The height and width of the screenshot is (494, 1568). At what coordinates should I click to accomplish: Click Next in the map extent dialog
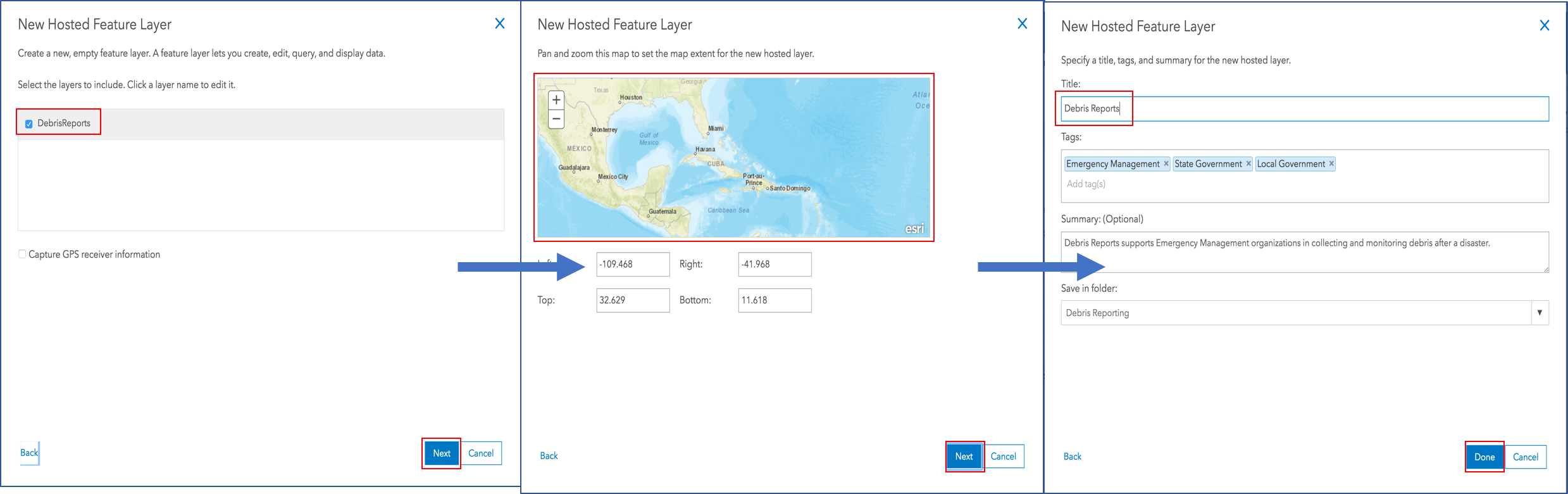click(x=964, y=456)
